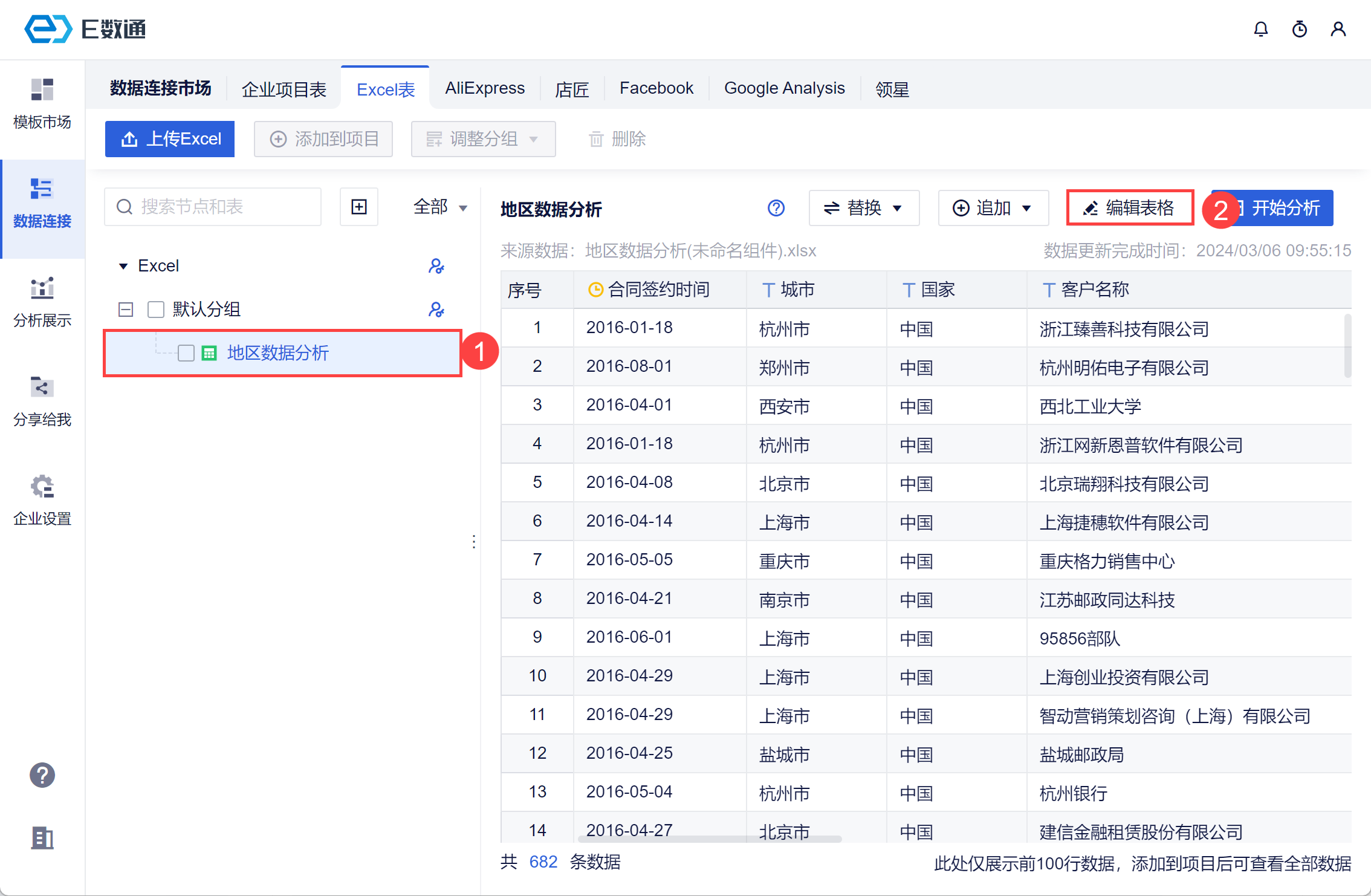Image resolution: width=1371 pixels, height=896 pixels.
Task: Check the 默认分组 checkbox
Action: pos(156,310)
